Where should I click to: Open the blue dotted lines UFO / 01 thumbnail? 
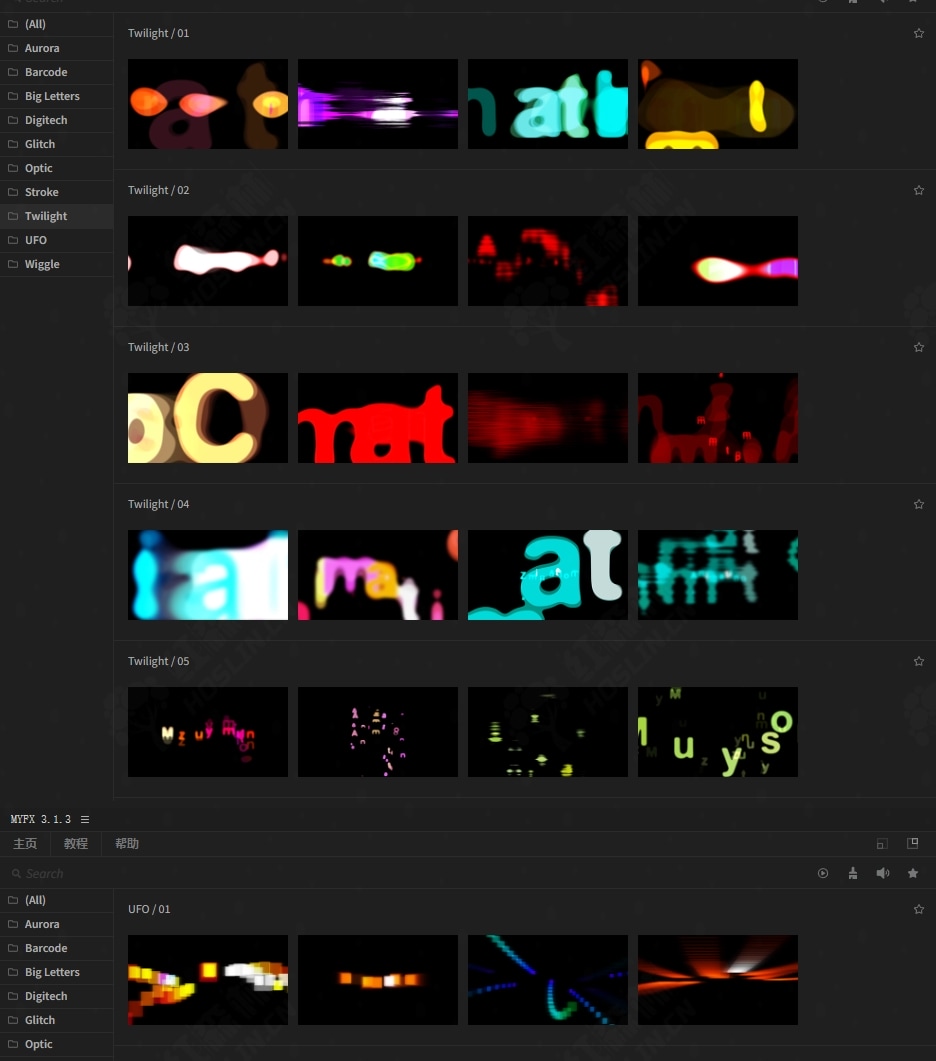point(548,980)
